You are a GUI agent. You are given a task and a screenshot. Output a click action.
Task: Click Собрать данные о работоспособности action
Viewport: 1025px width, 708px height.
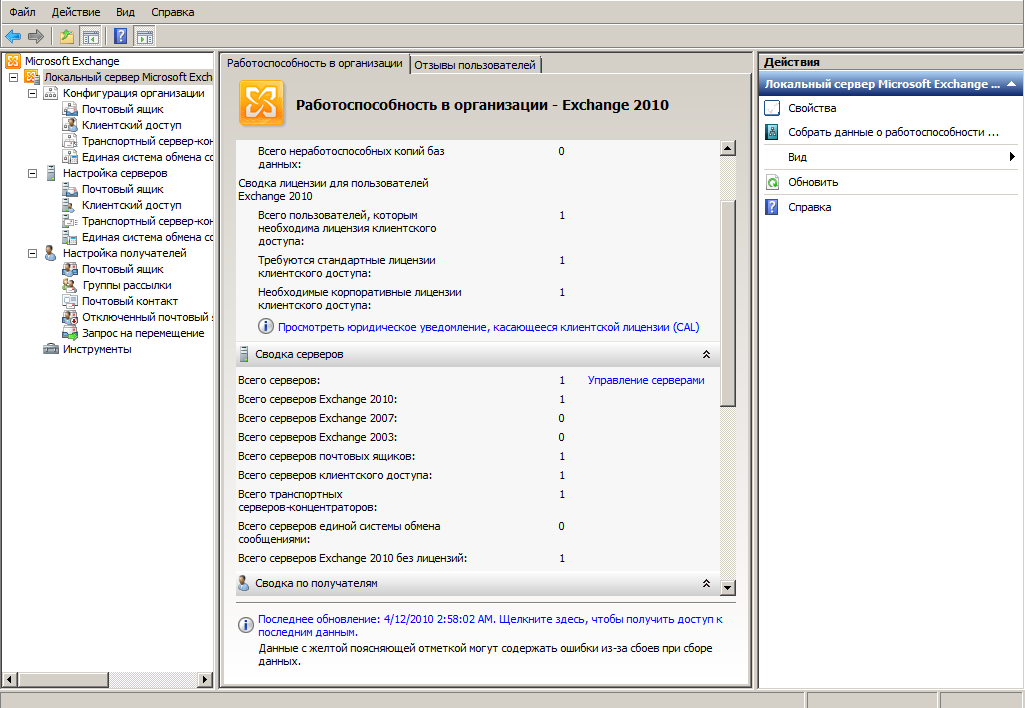[893, 132]
